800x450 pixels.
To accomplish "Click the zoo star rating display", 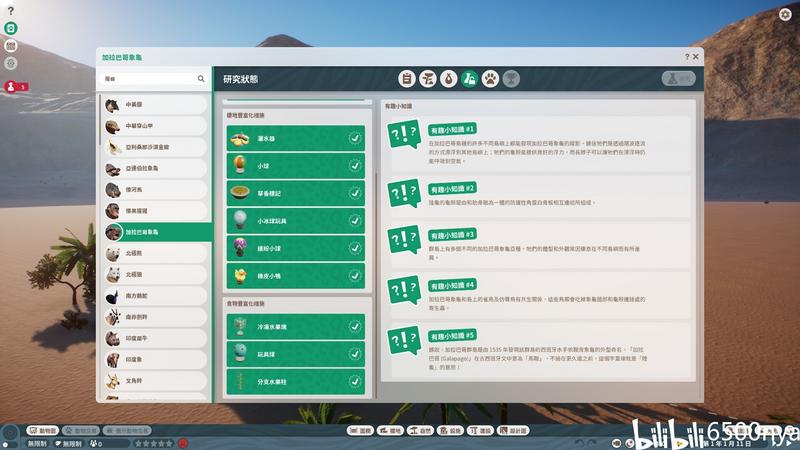I will [x=154, y=444].
